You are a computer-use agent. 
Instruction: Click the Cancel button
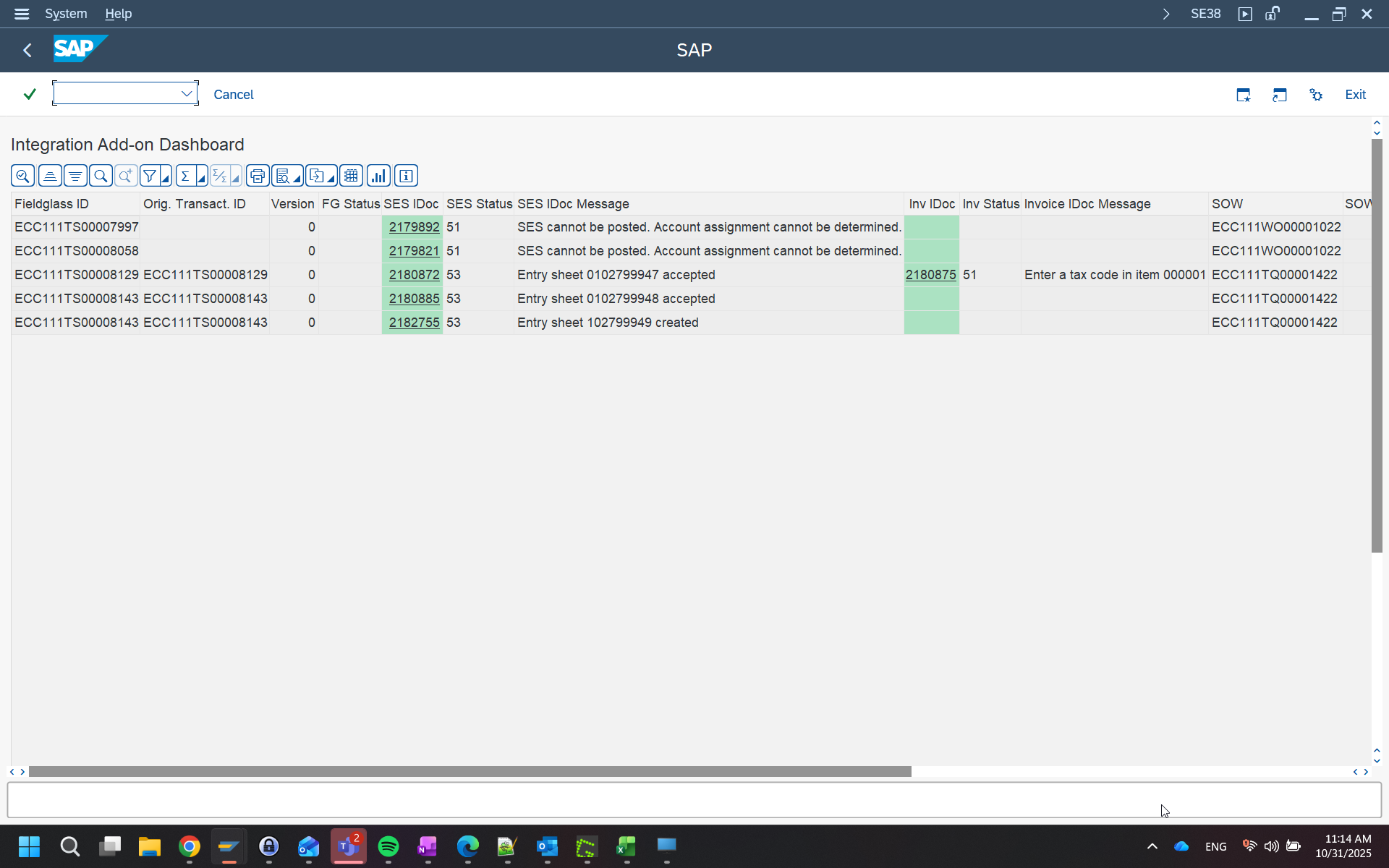(x=234, y=95)
